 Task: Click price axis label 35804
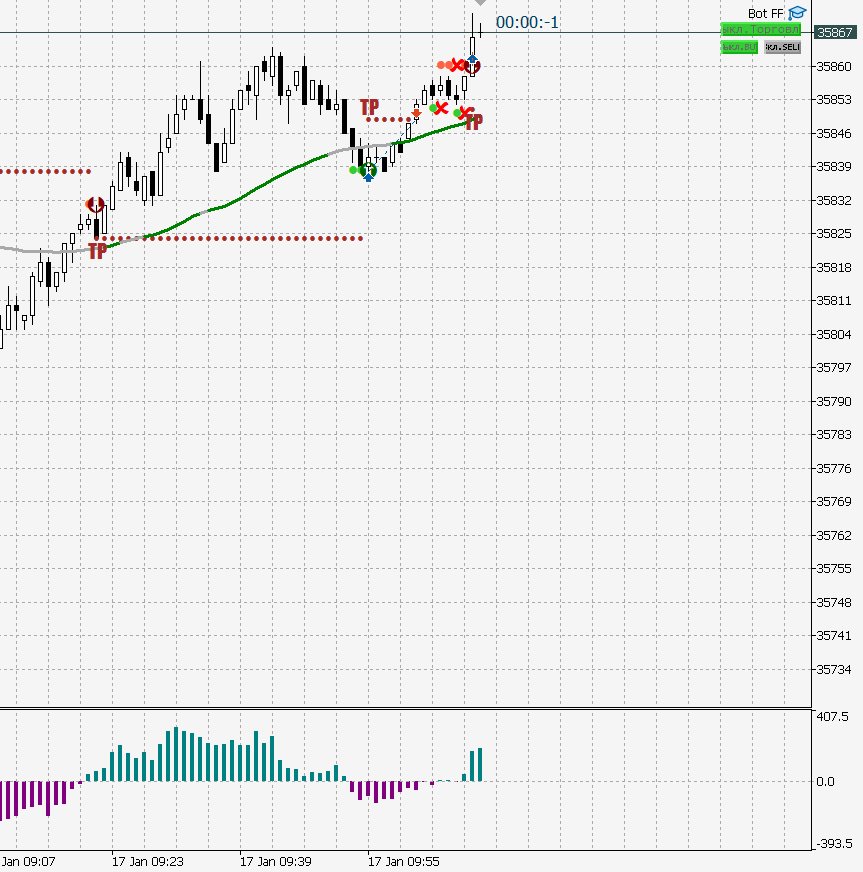(x=834, y=334)
